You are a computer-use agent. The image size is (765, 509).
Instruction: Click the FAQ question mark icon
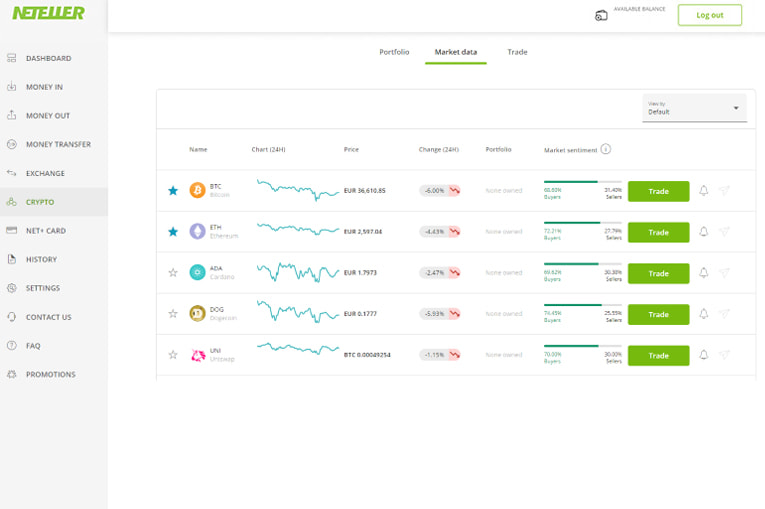click(12, 346)
